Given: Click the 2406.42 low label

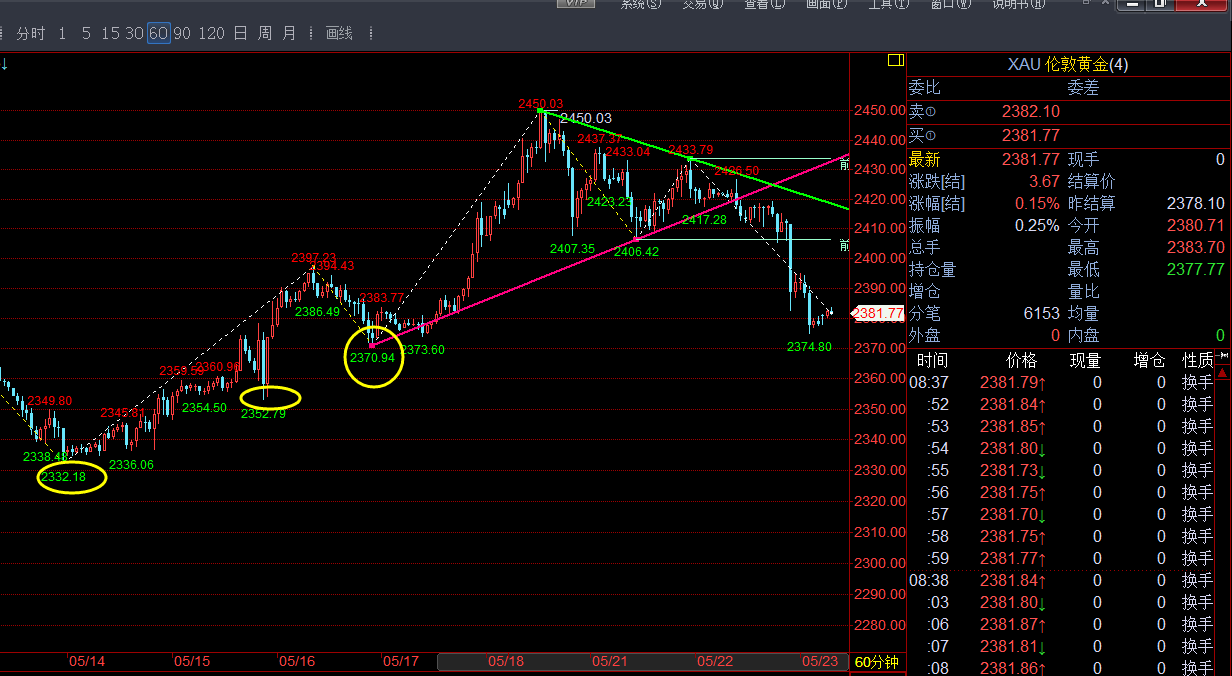Looking at the screenshot, I should 636,252.
